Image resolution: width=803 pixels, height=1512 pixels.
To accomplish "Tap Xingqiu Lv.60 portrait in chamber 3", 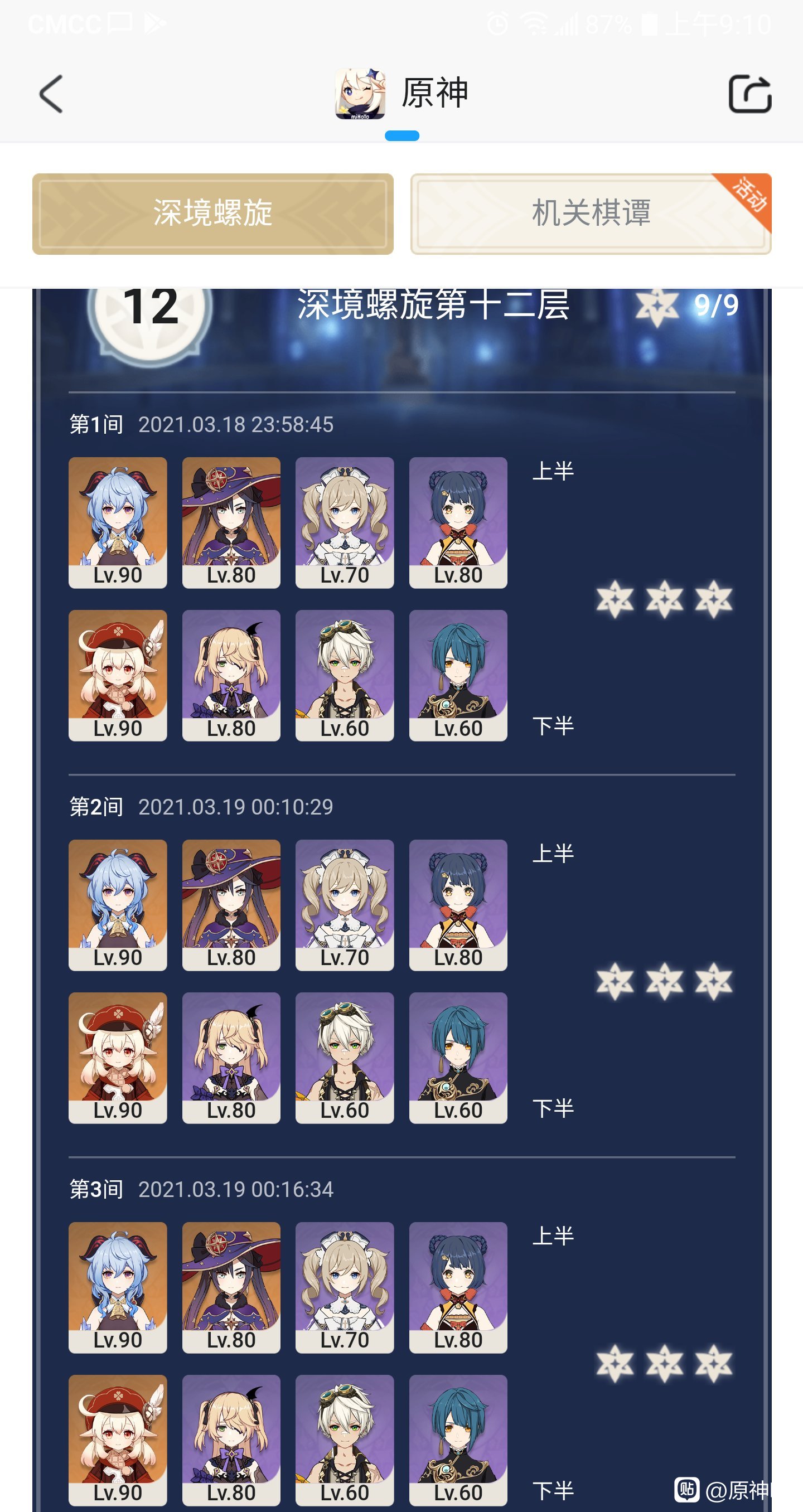I will 458,1441.
